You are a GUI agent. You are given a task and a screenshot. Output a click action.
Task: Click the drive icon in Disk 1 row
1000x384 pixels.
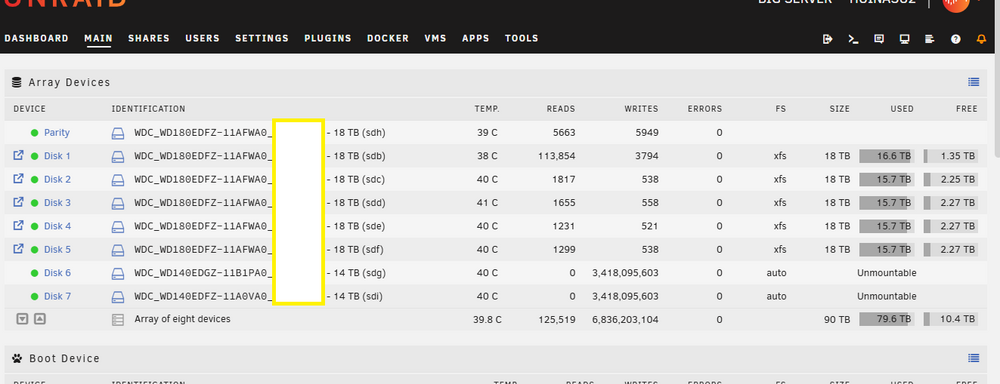117,156
